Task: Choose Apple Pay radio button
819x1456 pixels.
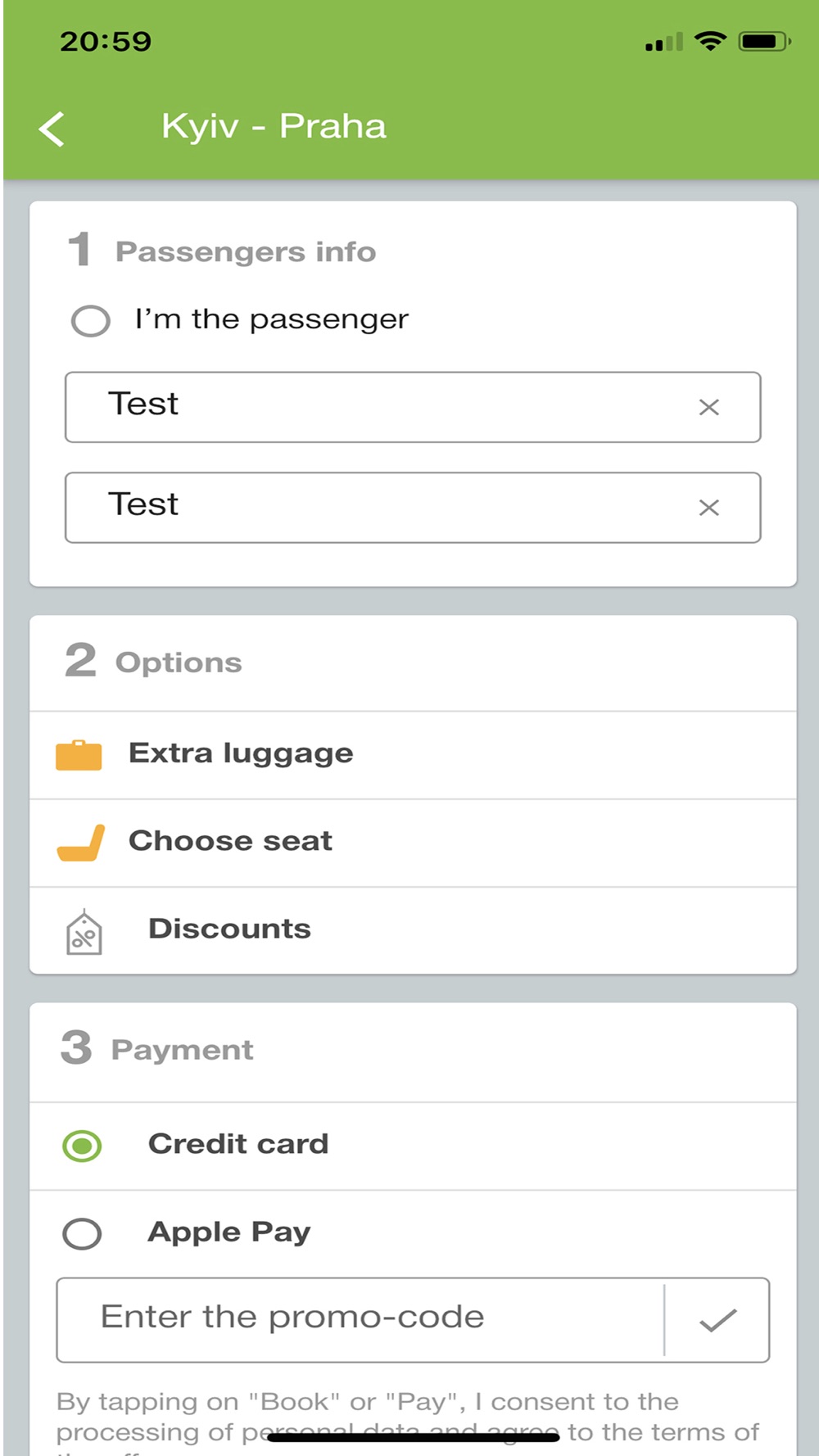Action: click(82, 1233)
